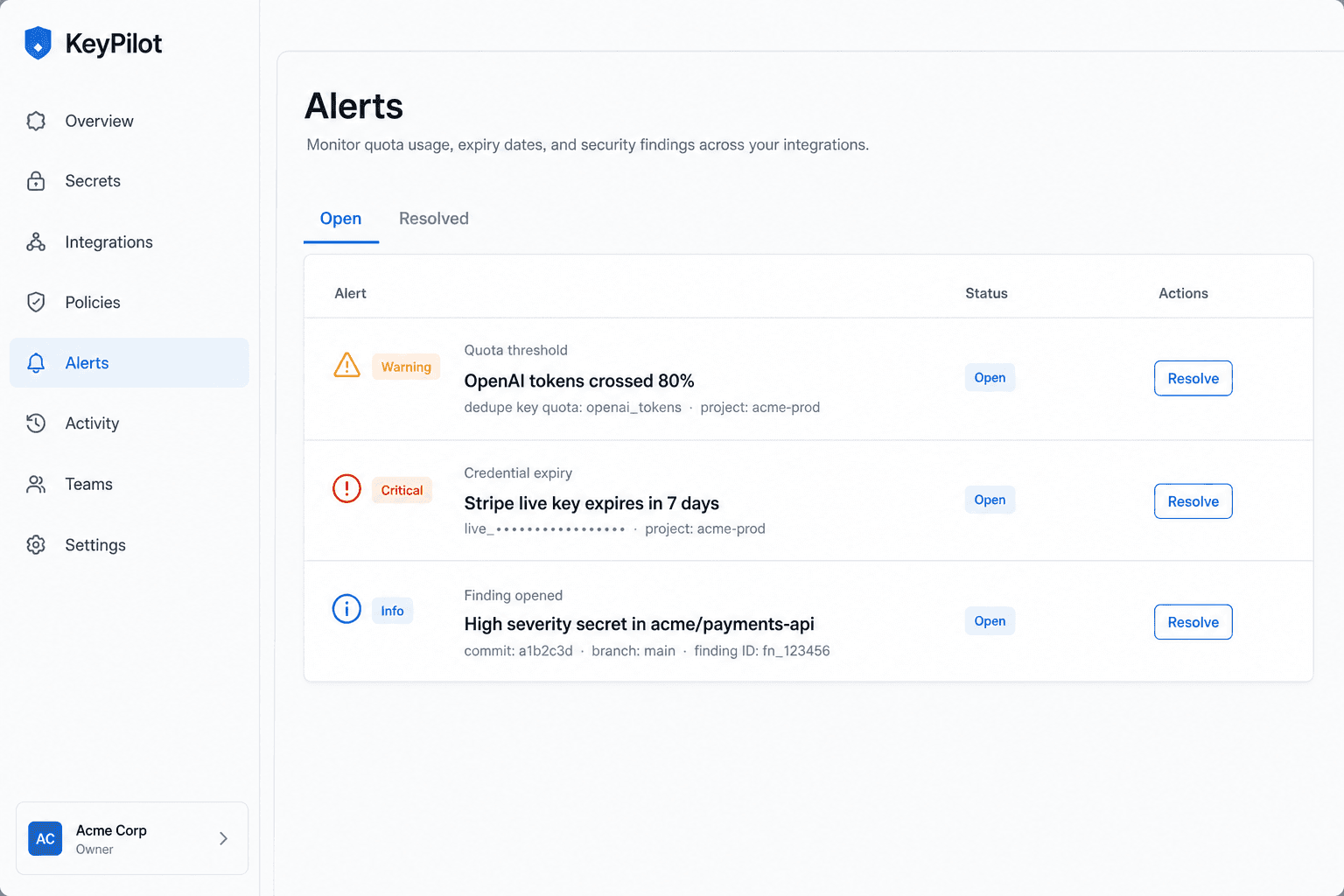
Task: Click the Warning severity badge
Action: (406, 367)
